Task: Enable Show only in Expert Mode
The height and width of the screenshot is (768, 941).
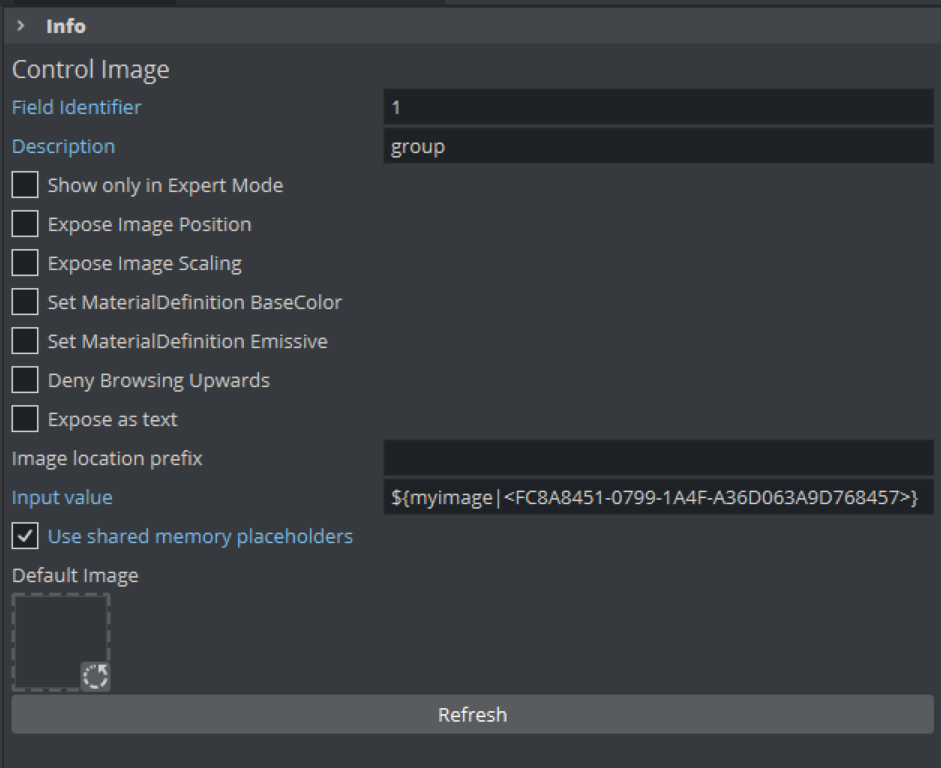Action: [25, 185]
